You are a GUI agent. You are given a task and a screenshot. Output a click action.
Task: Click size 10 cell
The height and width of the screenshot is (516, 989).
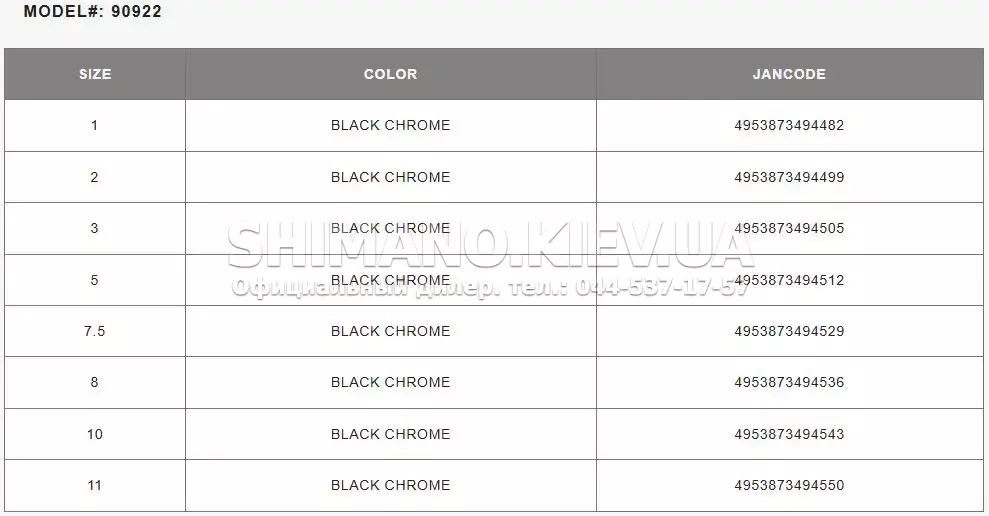[x=95, y=433]
